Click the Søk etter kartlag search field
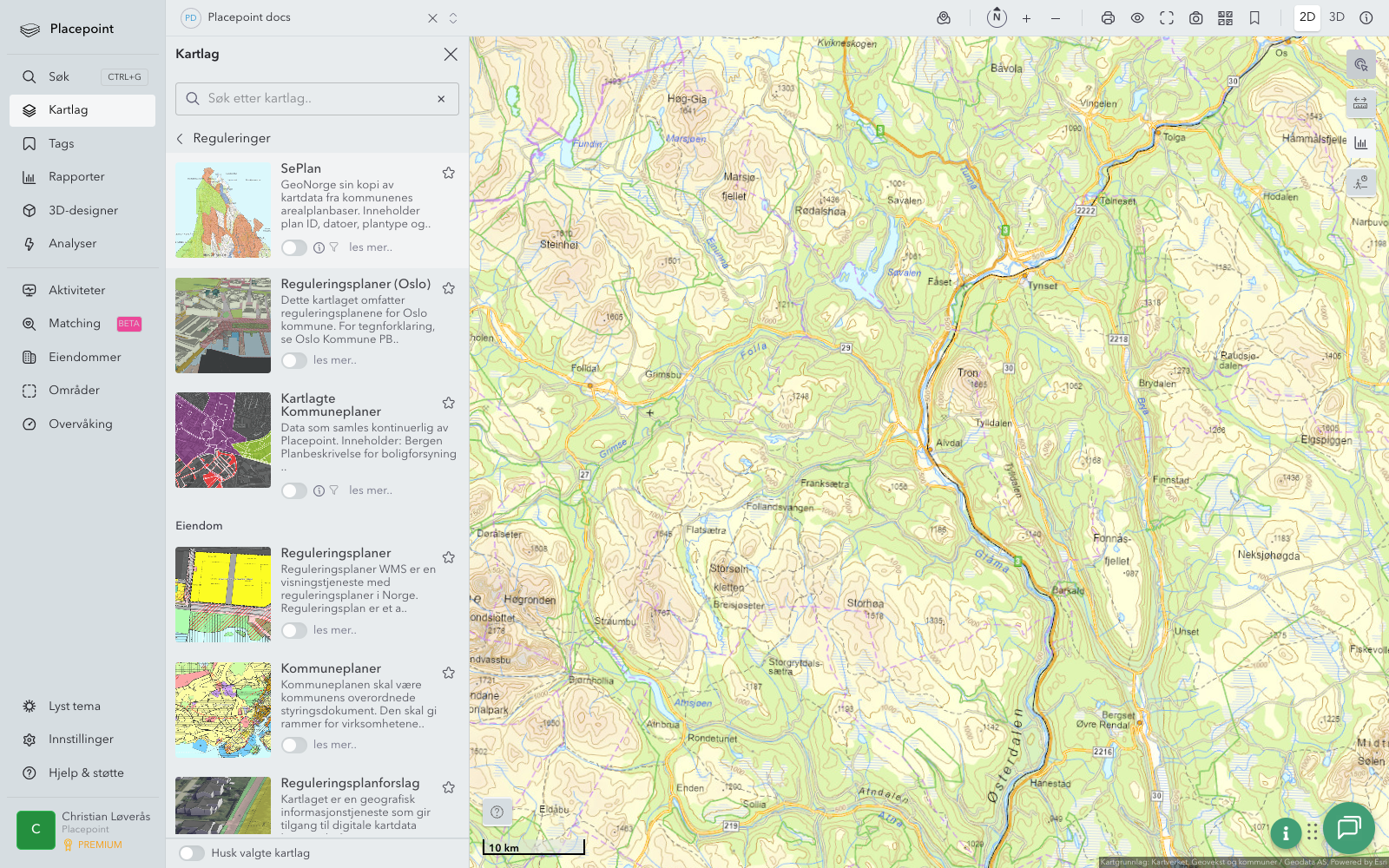1389x868 pixels. point(317,99)
